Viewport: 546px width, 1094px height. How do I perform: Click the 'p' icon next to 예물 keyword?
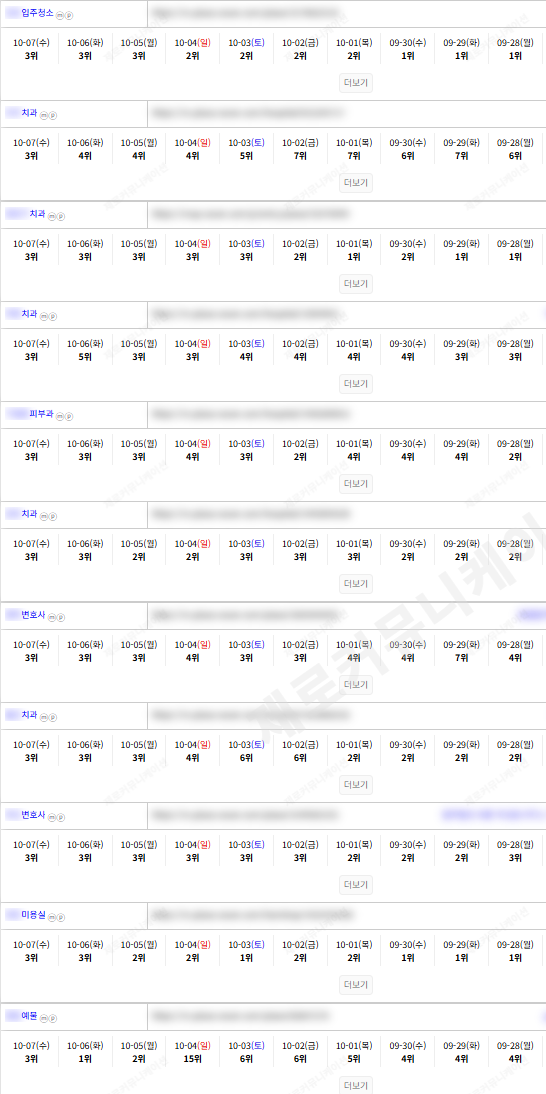click(x=53, y=1018)
